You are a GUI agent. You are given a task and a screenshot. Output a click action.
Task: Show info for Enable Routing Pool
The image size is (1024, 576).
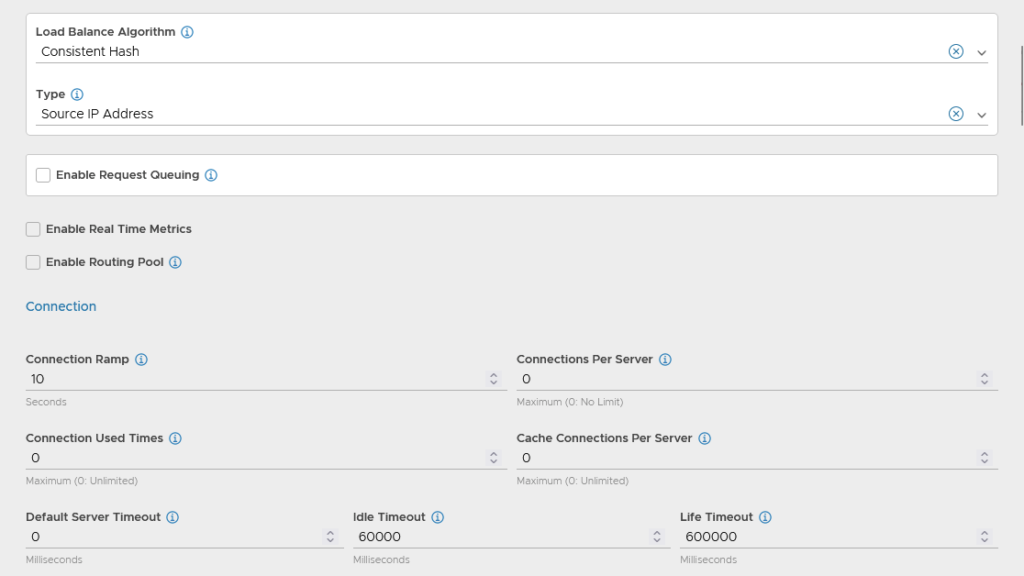tap(175, 263)
